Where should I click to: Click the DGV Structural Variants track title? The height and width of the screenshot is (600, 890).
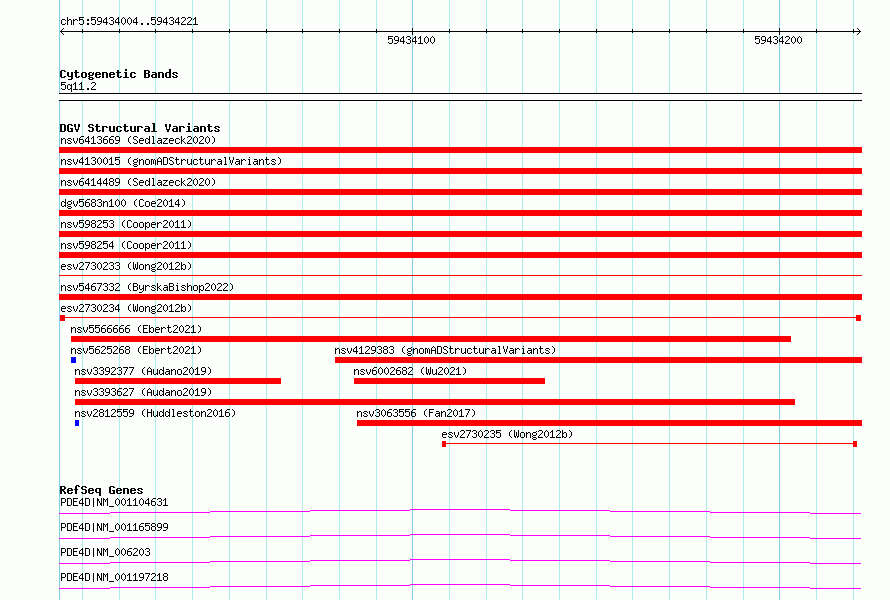pyautogui.click(x=140, y=128)
